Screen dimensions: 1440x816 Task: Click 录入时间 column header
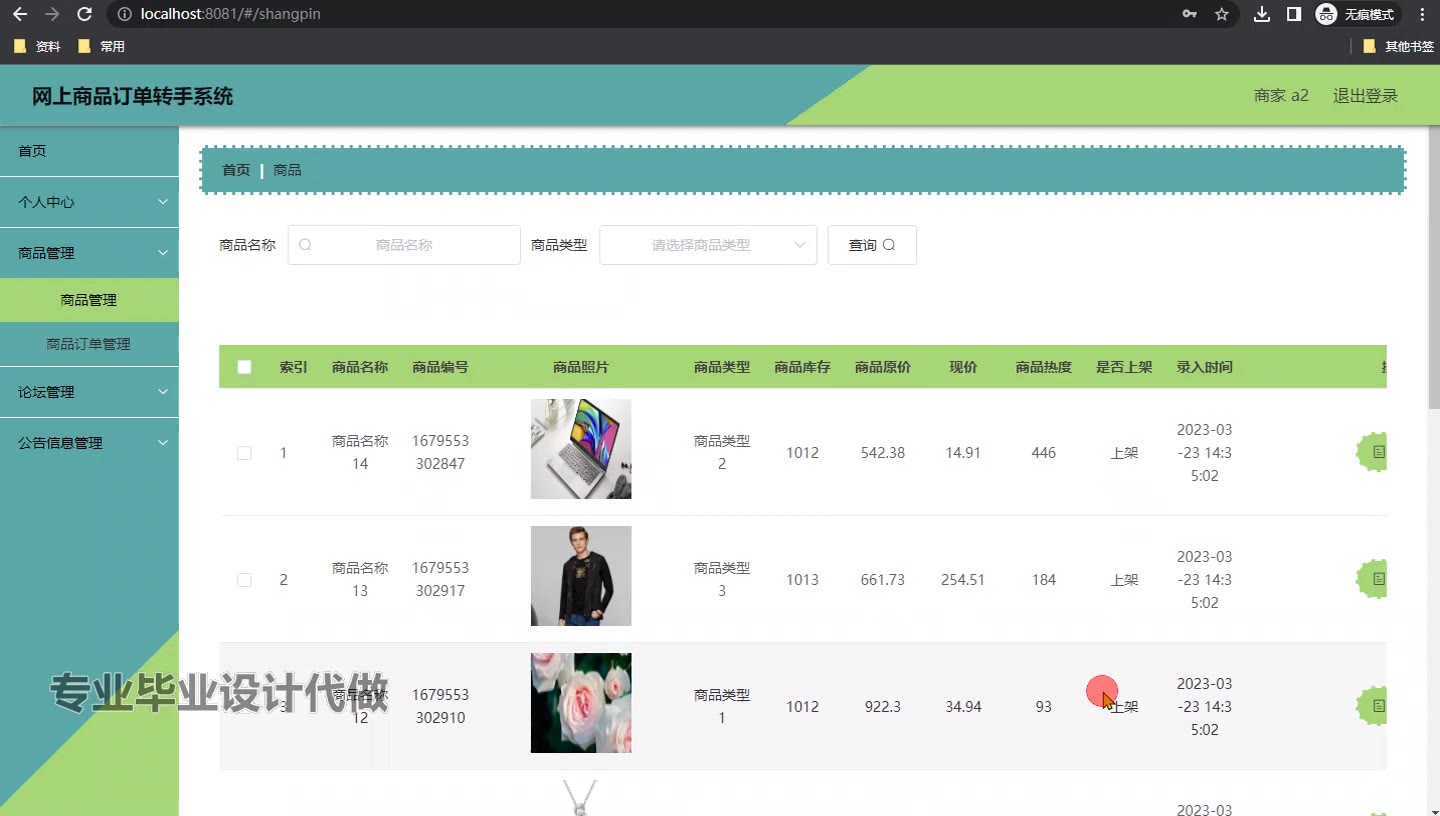coord(1205,367)
